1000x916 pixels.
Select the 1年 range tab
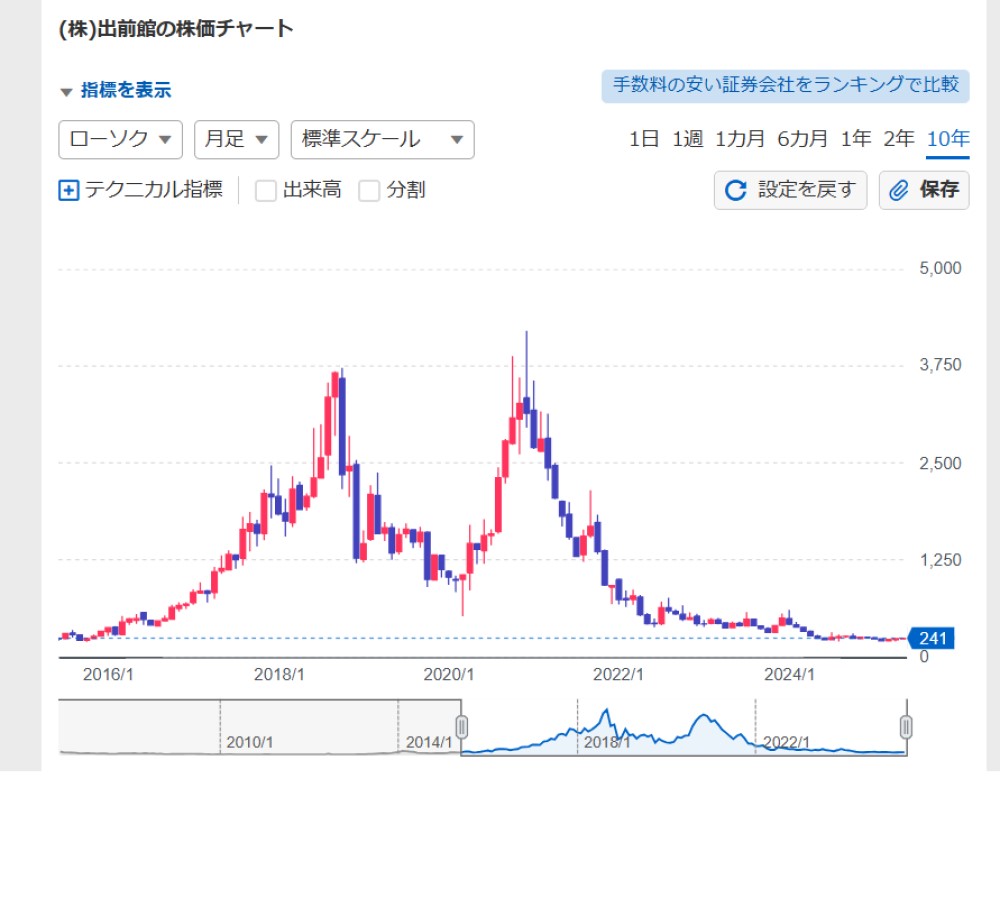856,138
